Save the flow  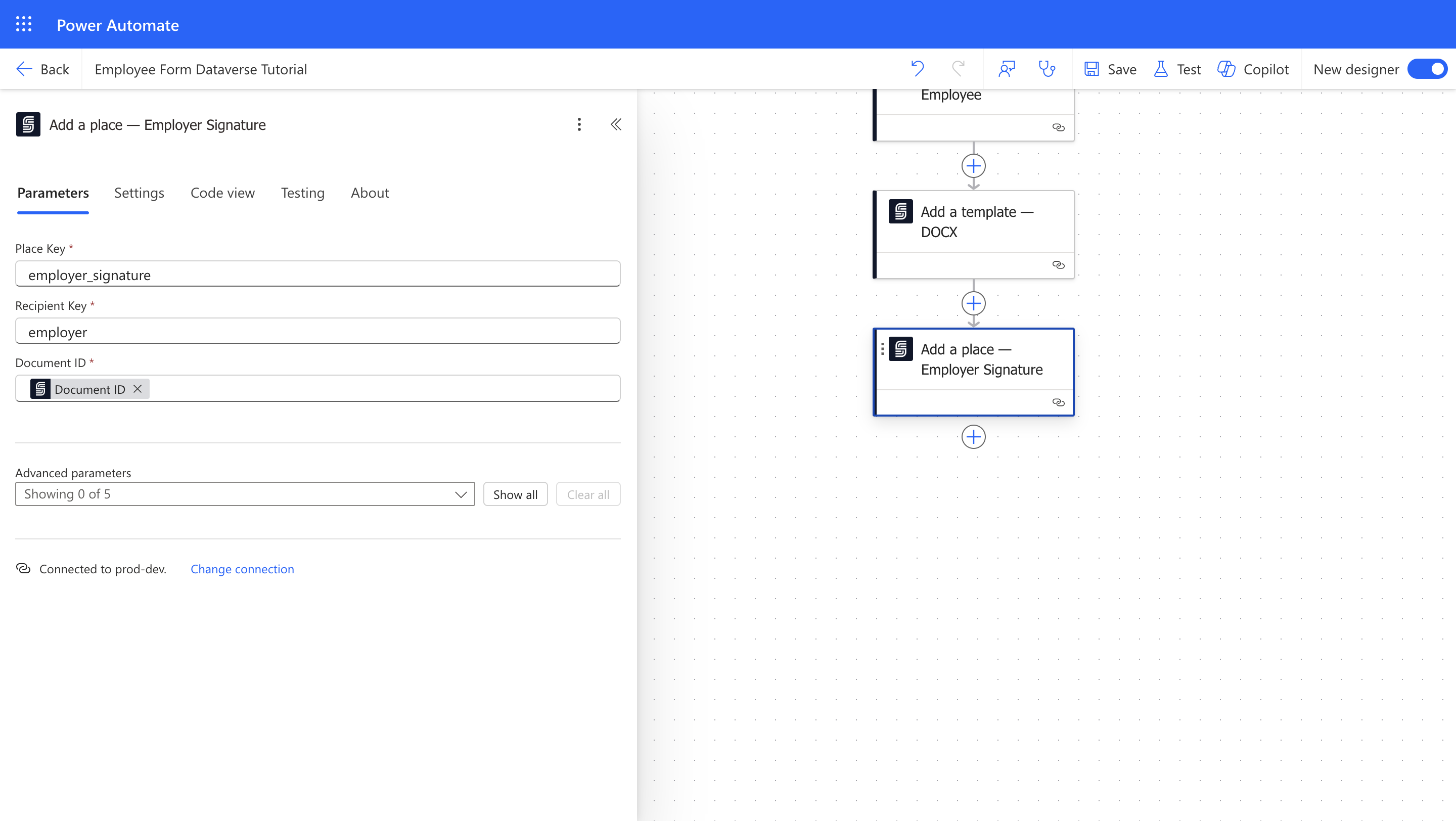[x=1110, y=68]
